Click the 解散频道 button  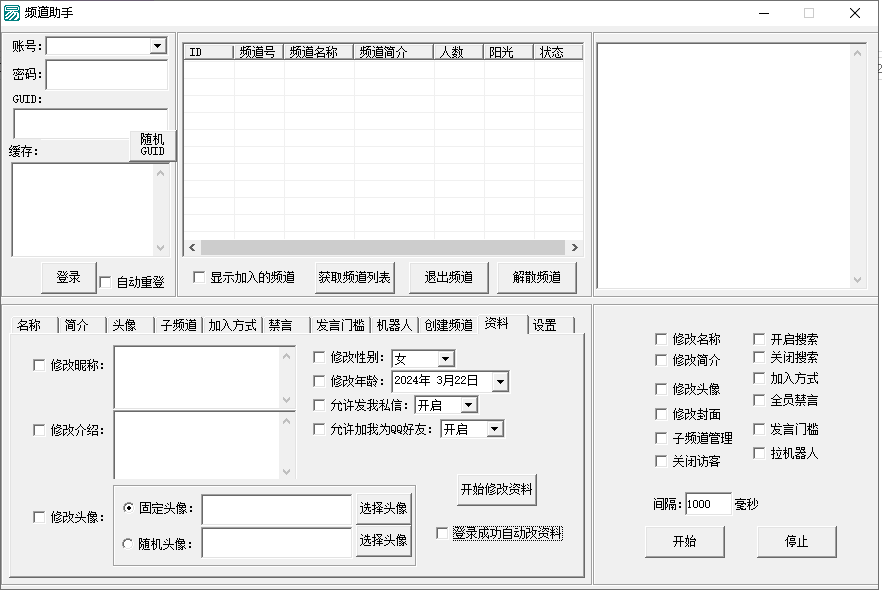coord(536,277)
